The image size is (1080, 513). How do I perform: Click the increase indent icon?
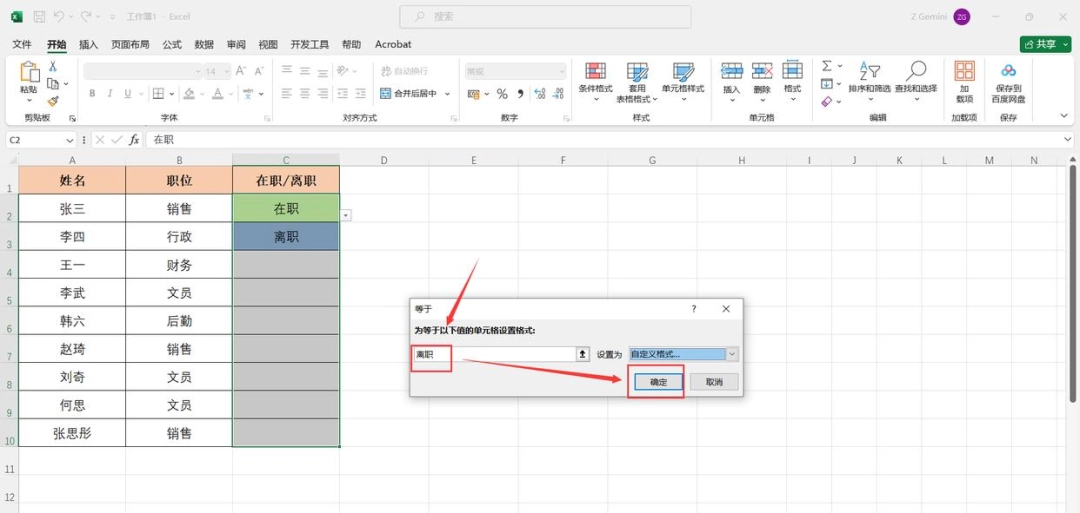360,94
